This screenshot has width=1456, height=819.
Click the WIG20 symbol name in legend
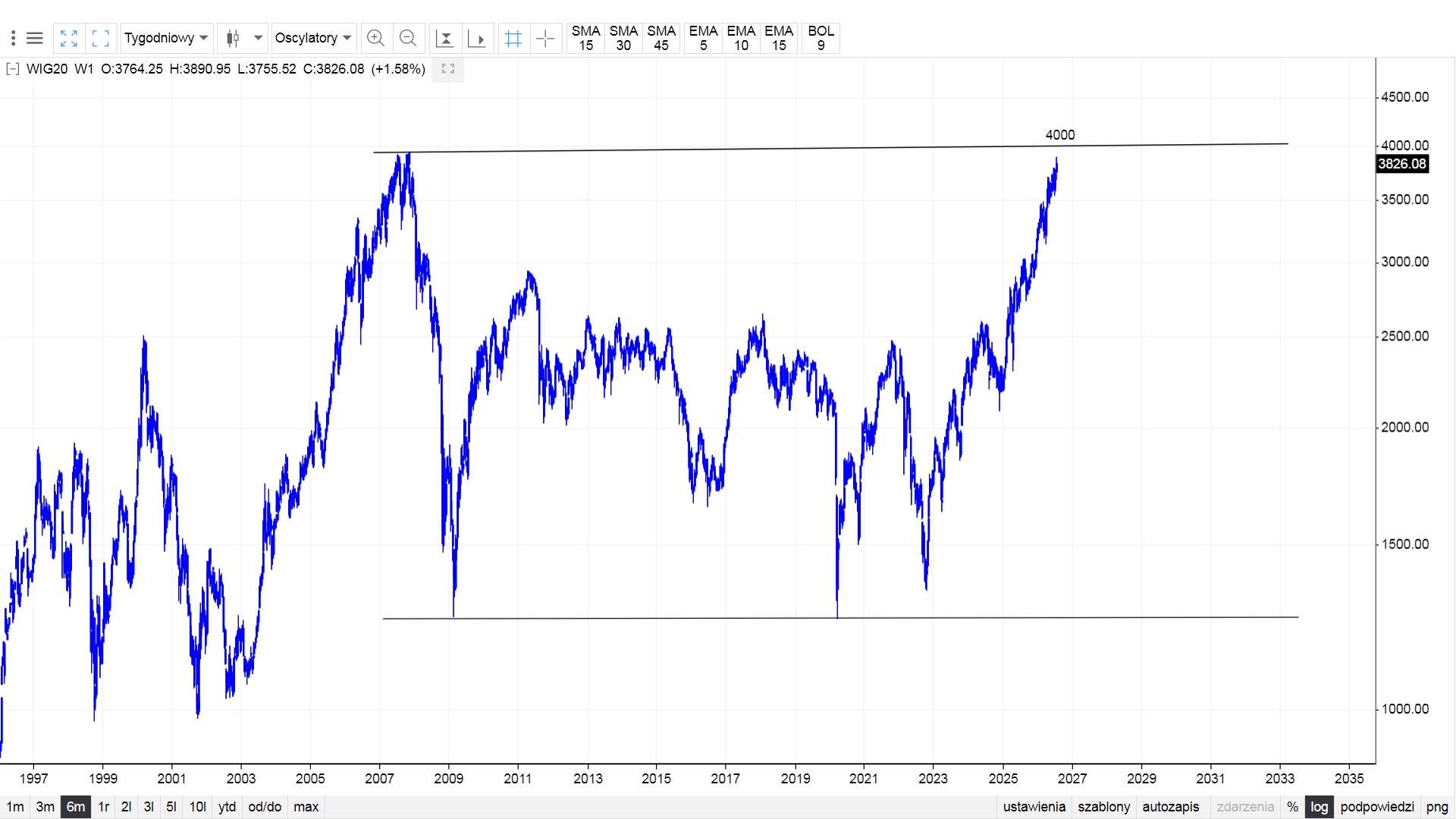pos(47,69)
